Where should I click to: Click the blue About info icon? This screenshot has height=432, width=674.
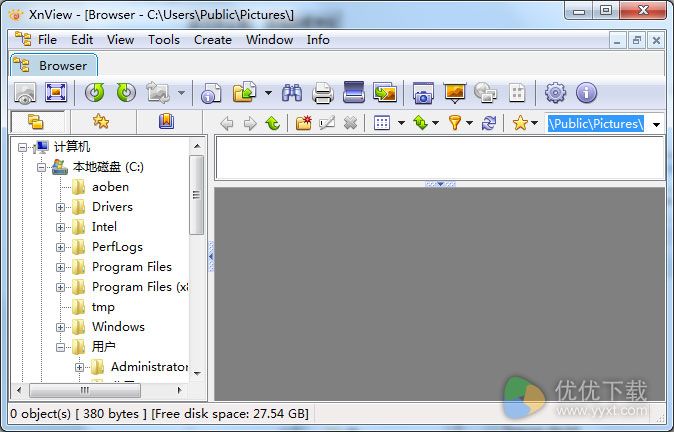(586, 92)
